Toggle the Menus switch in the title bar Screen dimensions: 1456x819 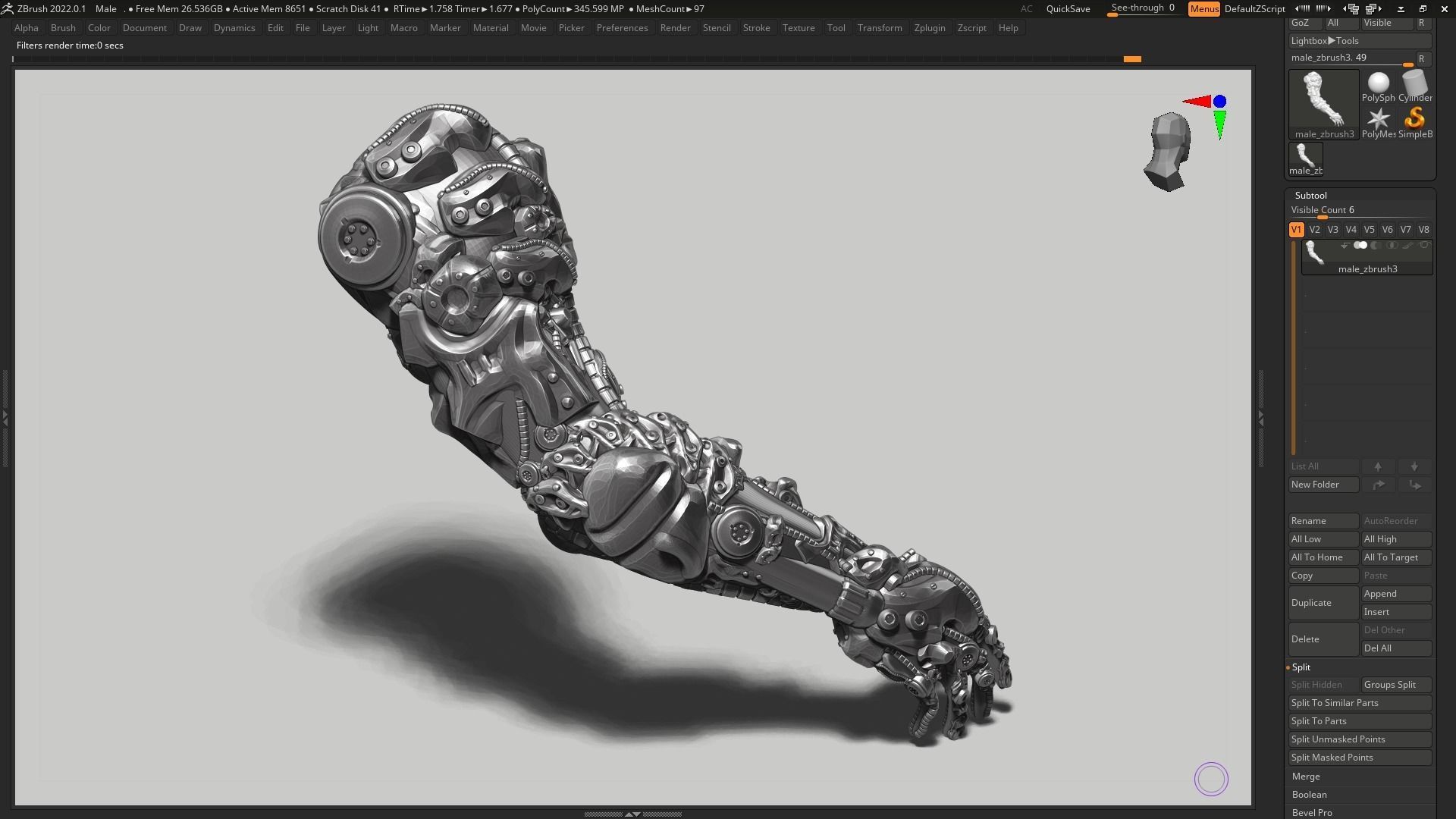[x=1204, y=9]
